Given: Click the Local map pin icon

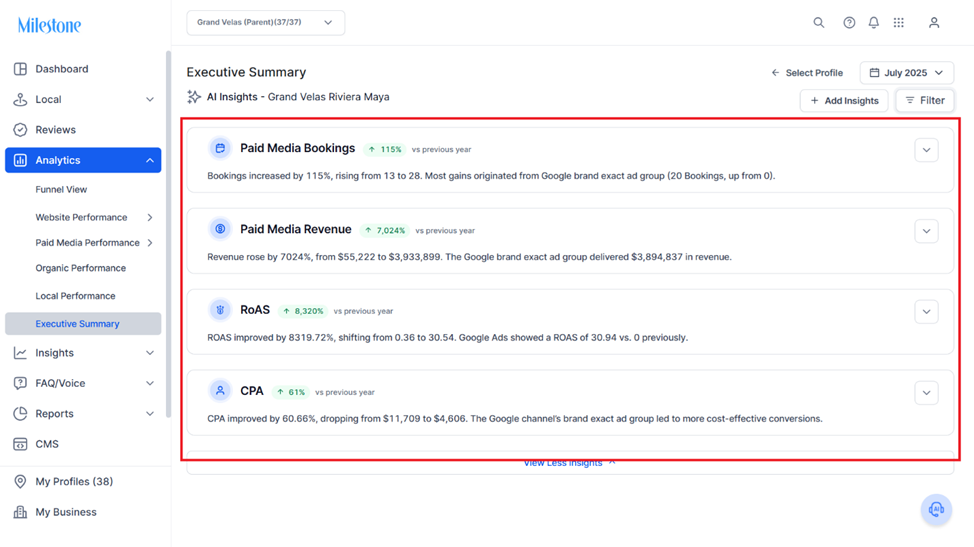Looking at the screenshot, I should tap(20, 99).
